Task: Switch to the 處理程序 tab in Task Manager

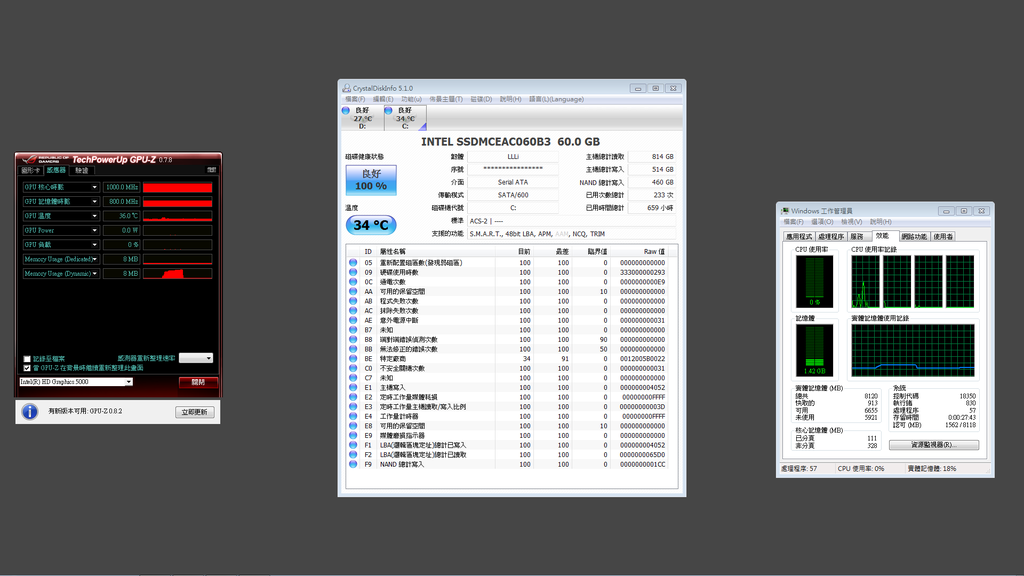Action: click(831, 236)
